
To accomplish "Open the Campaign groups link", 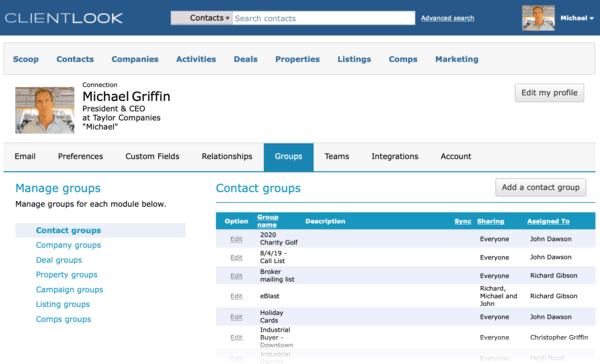I will pos(69,290).
